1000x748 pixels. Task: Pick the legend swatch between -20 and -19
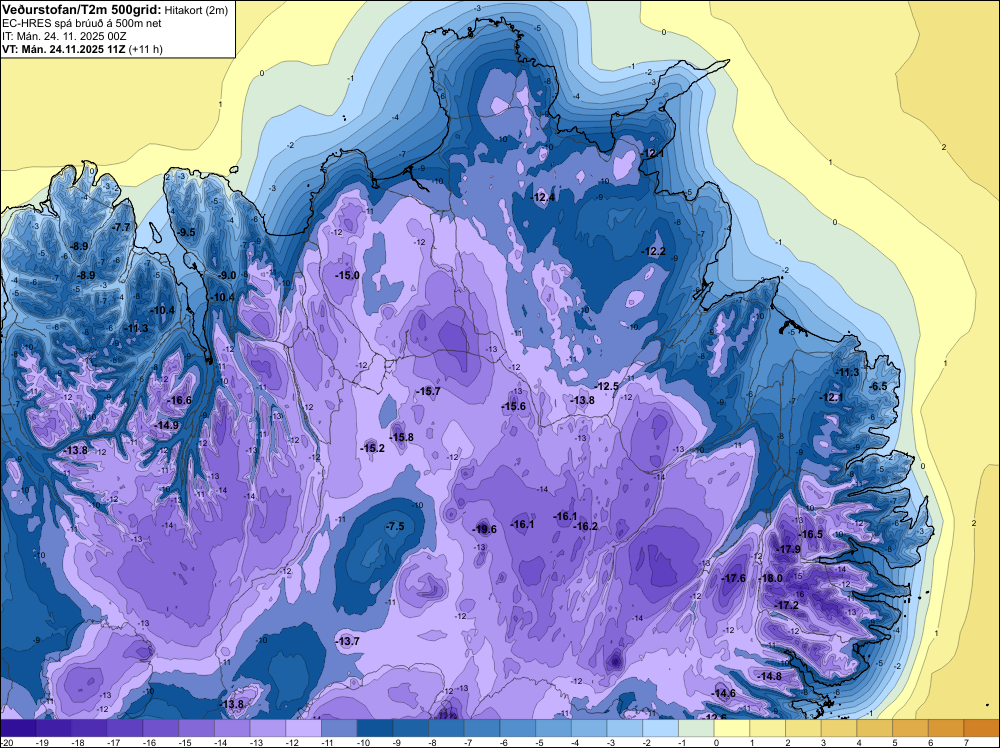[18, 728]
